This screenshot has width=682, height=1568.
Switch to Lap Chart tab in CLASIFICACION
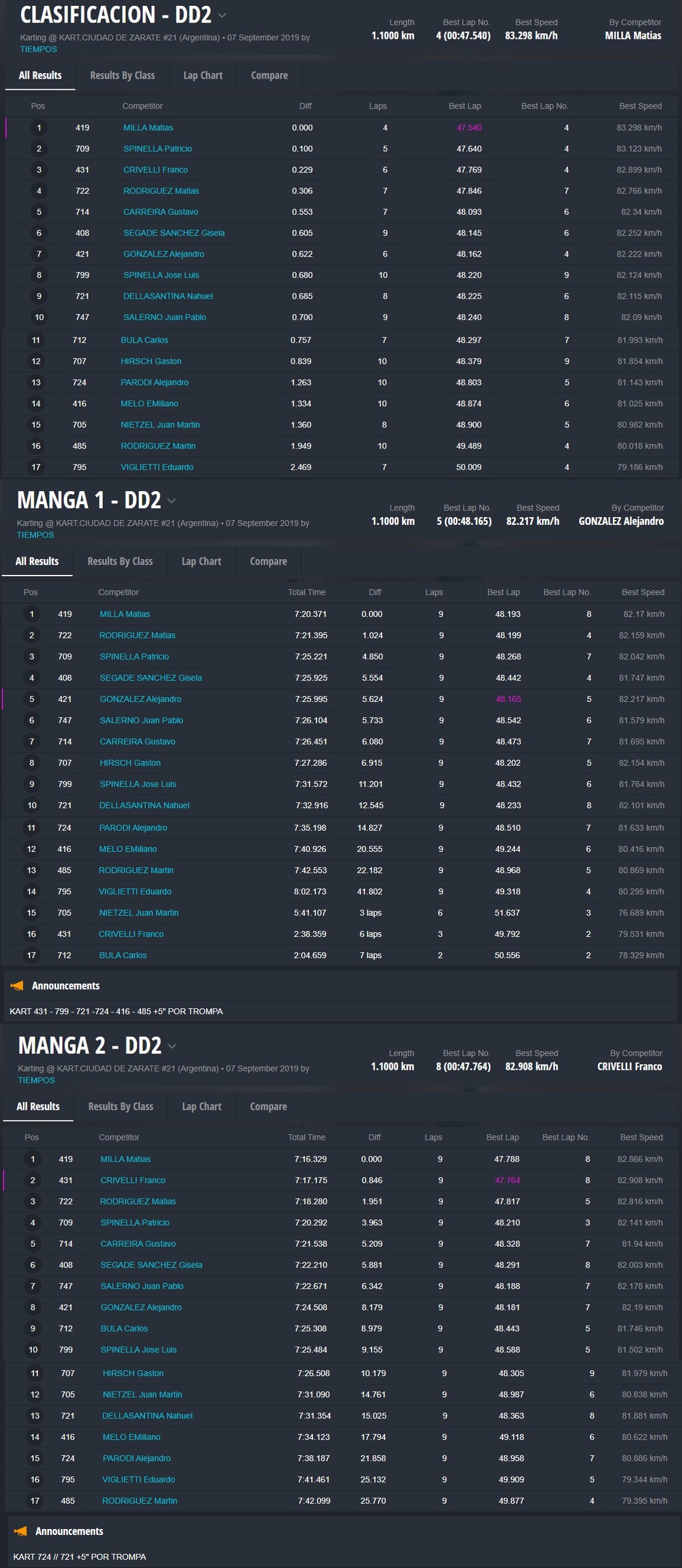pyautogui.click(x=203, y=76)
